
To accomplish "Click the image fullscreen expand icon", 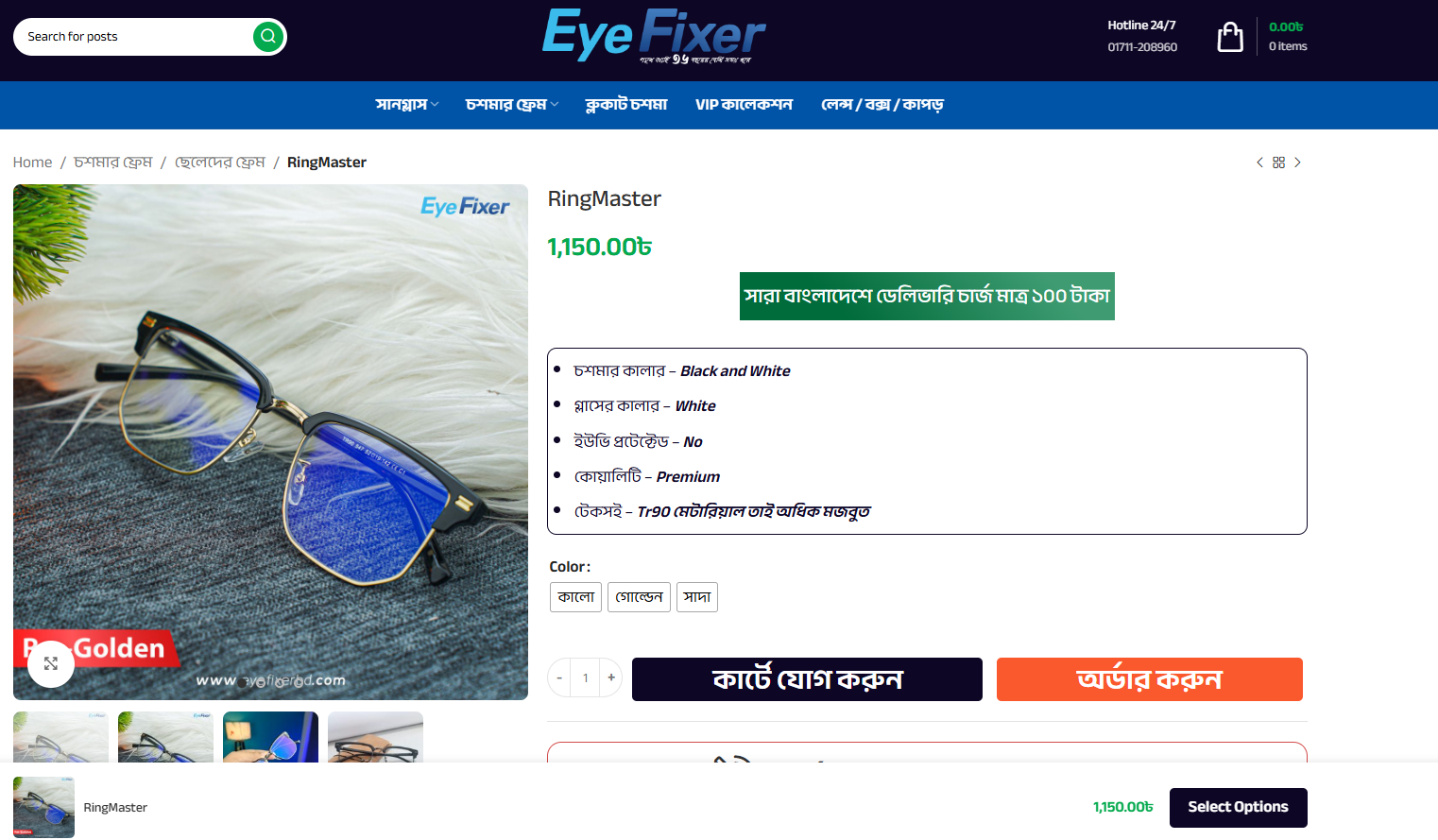I will (x=51, y=663).
